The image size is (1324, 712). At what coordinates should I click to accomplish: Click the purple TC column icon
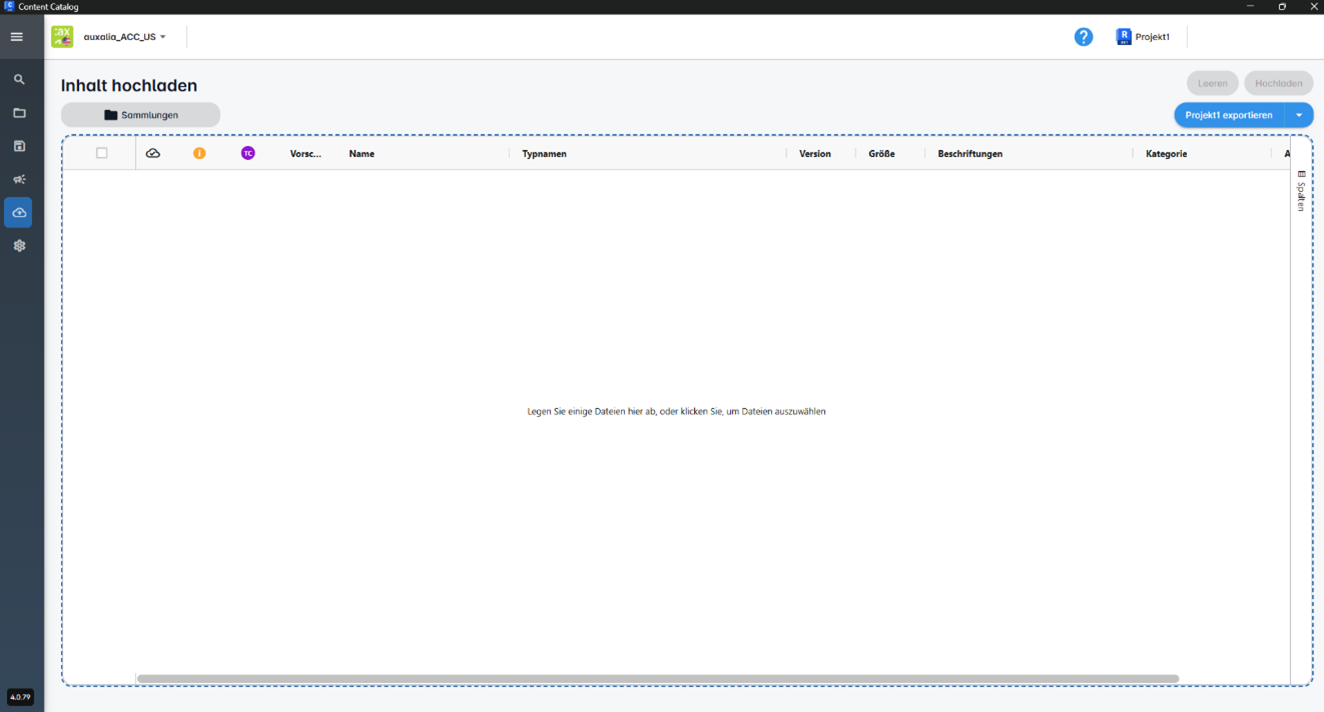pos(248,153)
